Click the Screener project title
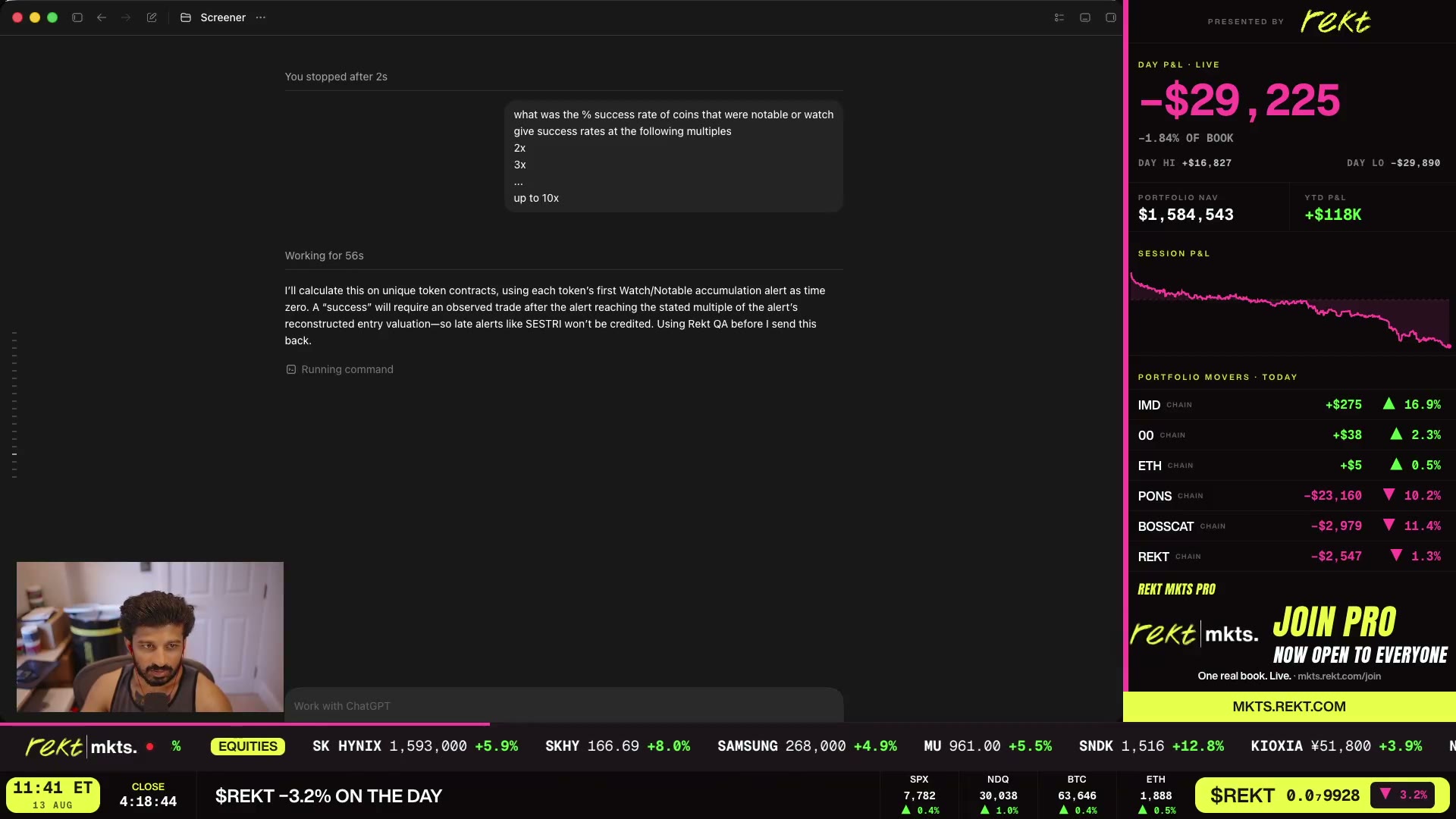This screenshot has width=1456, height=819. point(223,17)
